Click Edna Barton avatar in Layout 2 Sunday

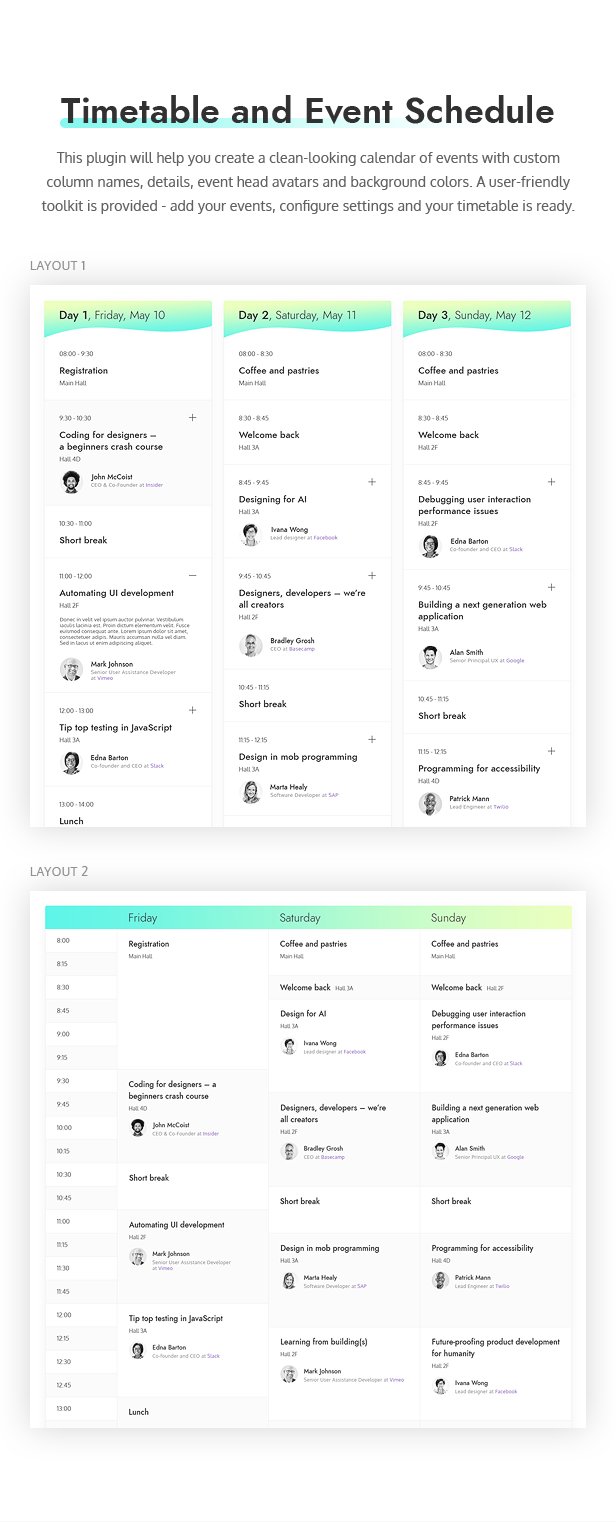440,1058
